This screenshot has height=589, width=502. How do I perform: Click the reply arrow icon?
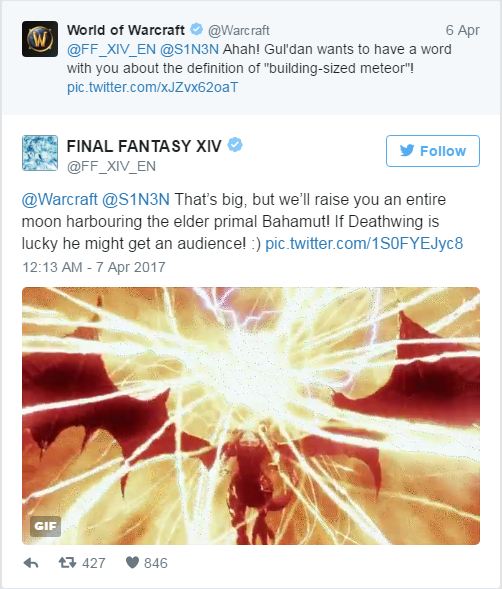31,563
